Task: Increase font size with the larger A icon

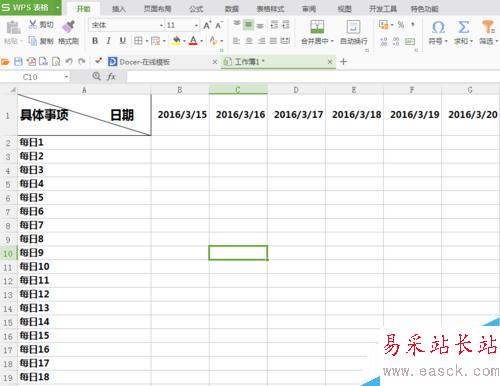Action: point(207,25)
